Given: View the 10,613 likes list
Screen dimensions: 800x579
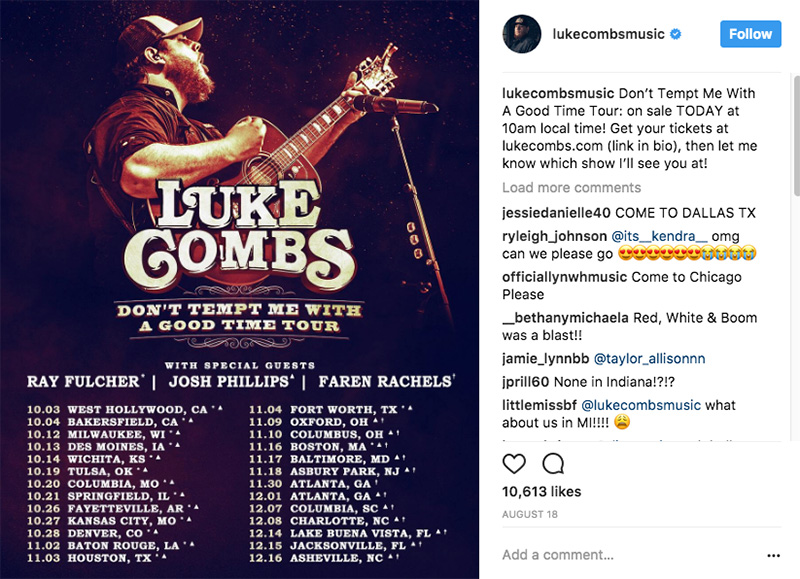Looking at the screenshot, I should 541,492.
